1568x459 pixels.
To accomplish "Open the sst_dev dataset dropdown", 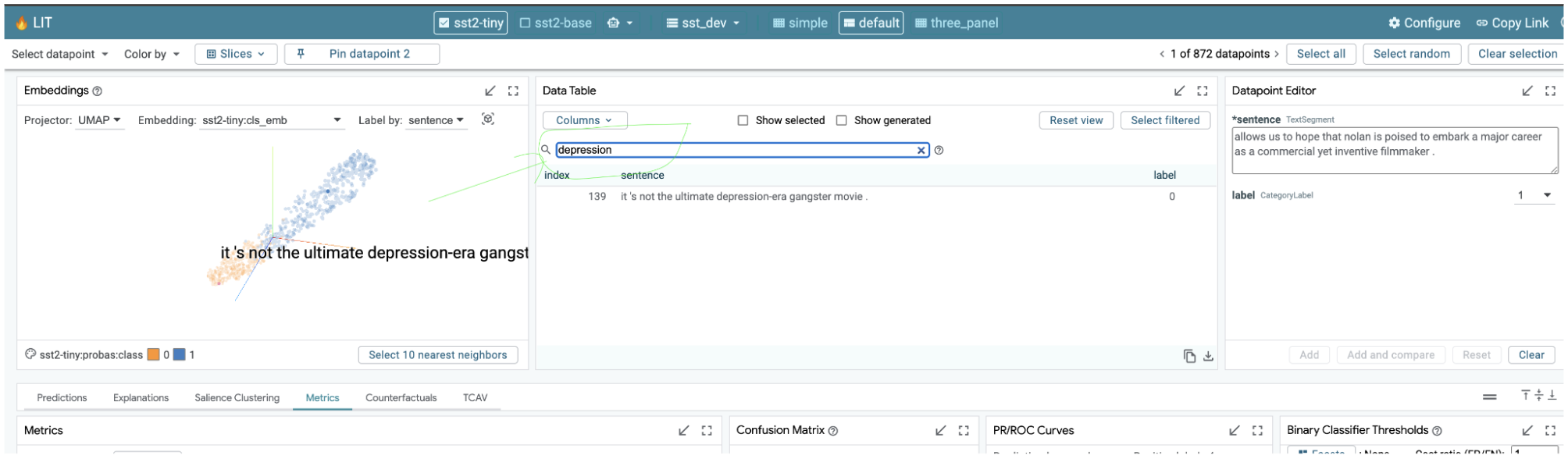I will coord(703,23).
